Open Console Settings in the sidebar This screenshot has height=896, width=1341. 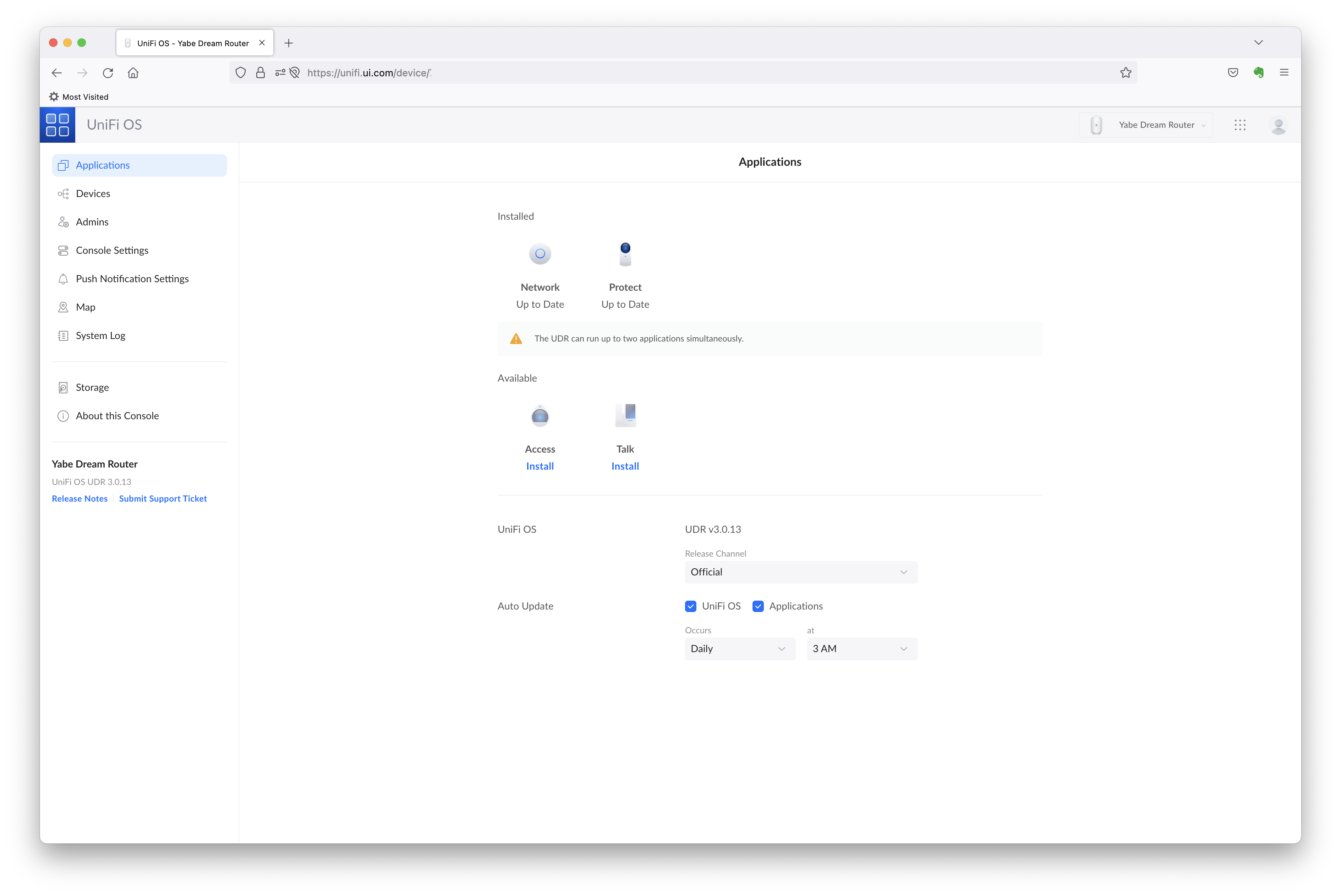coord(139,250)
